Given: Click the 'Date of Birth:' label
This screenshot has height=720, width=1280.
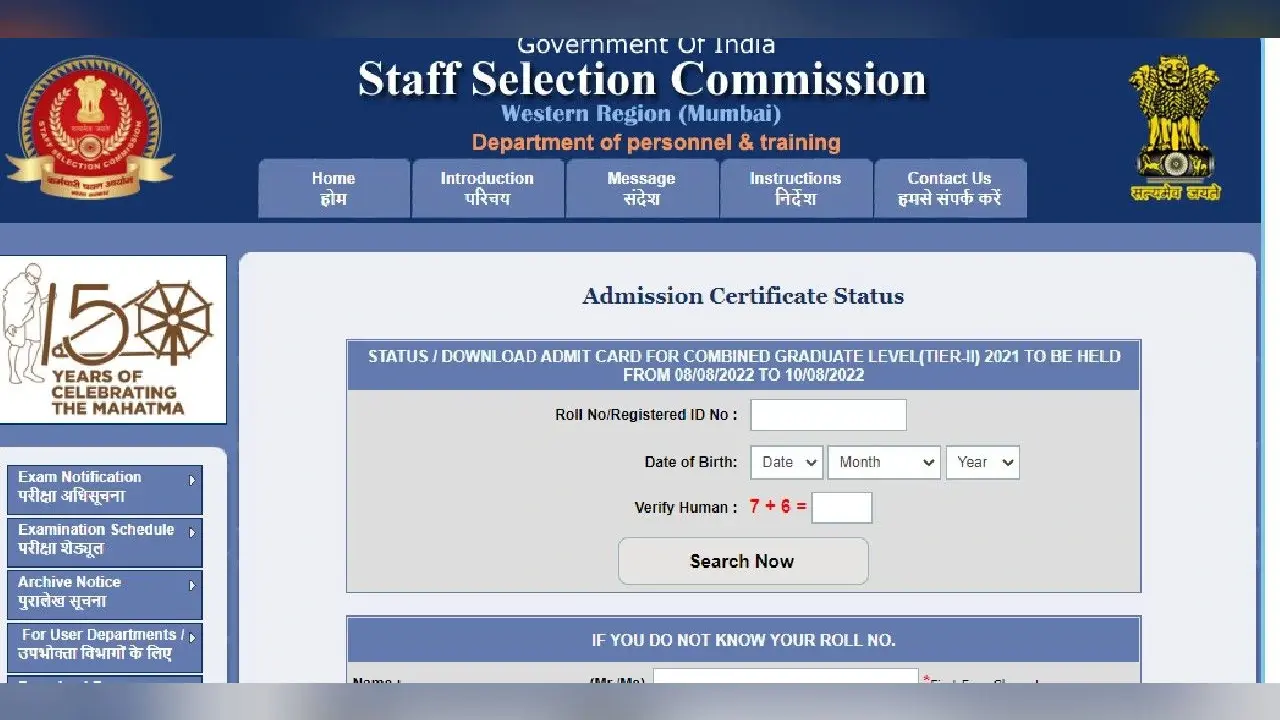Looking at the screenshot, I should pos(691,462).
